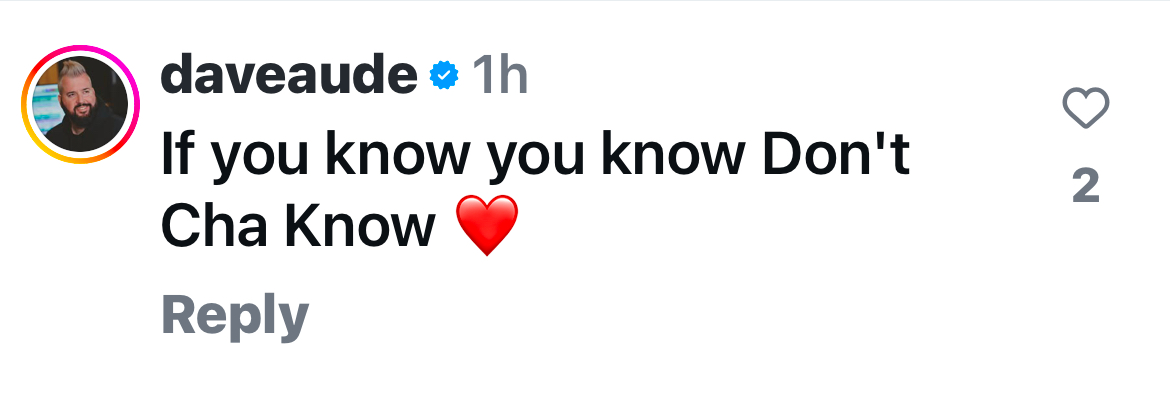Open the commenter's profile from the bold name
Image resolution: width=1170 pixels, height=405 pixels.
(289, 75)
